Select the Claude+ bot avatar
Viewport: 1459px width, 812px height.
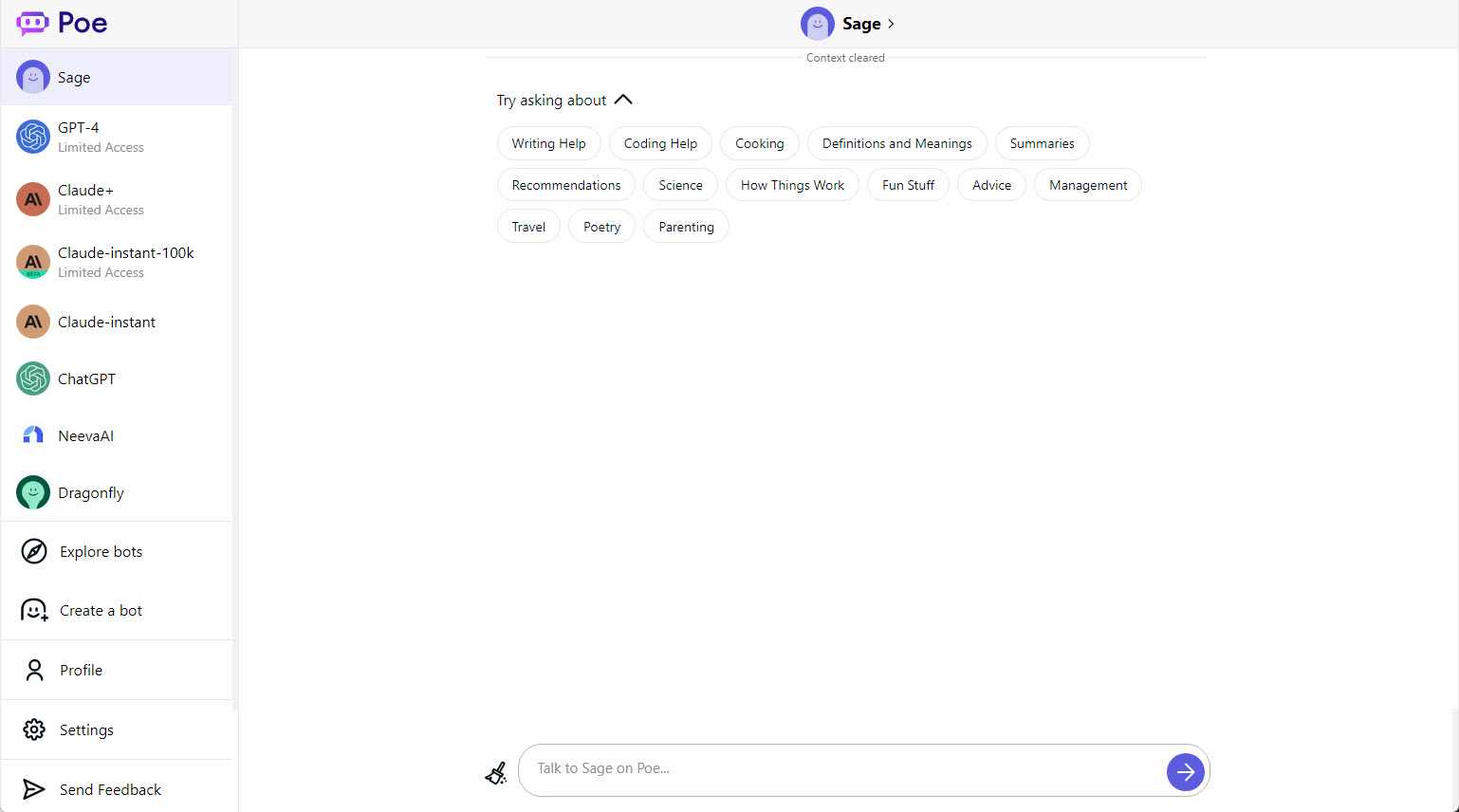[33, 199]
